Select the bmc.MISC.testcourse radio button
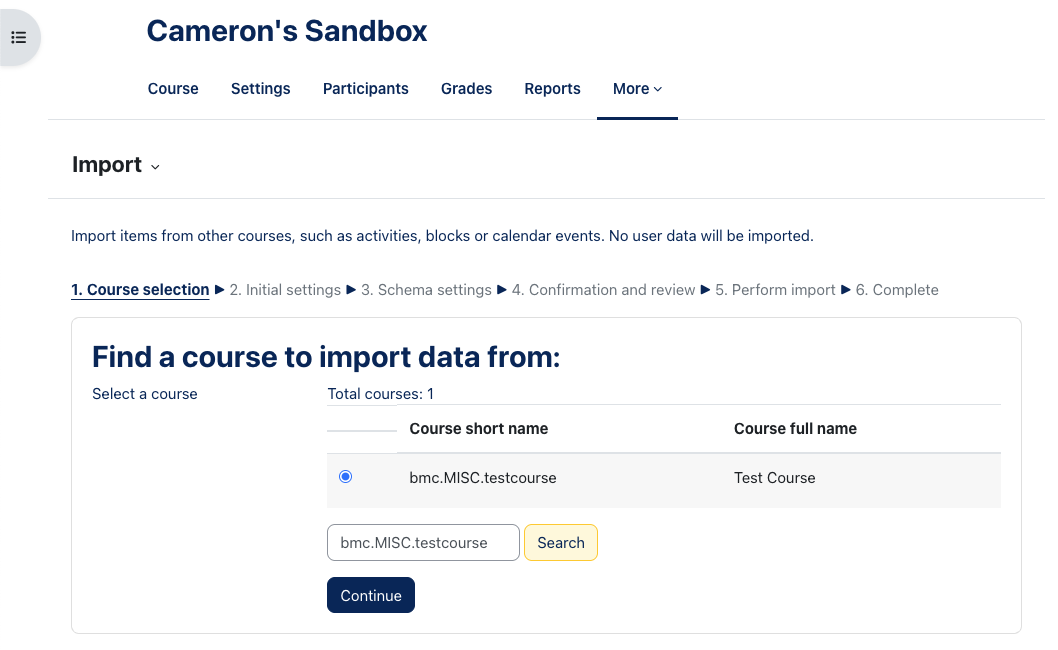This screenshot has height=650, width=1058. point(345,477)
